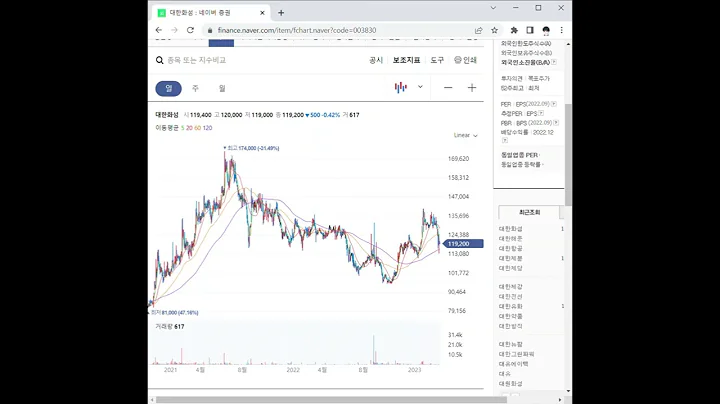Viewport: 720px width, 404px height.
Task: Open the tab search chevron in title bar
Action: (493, 8)
